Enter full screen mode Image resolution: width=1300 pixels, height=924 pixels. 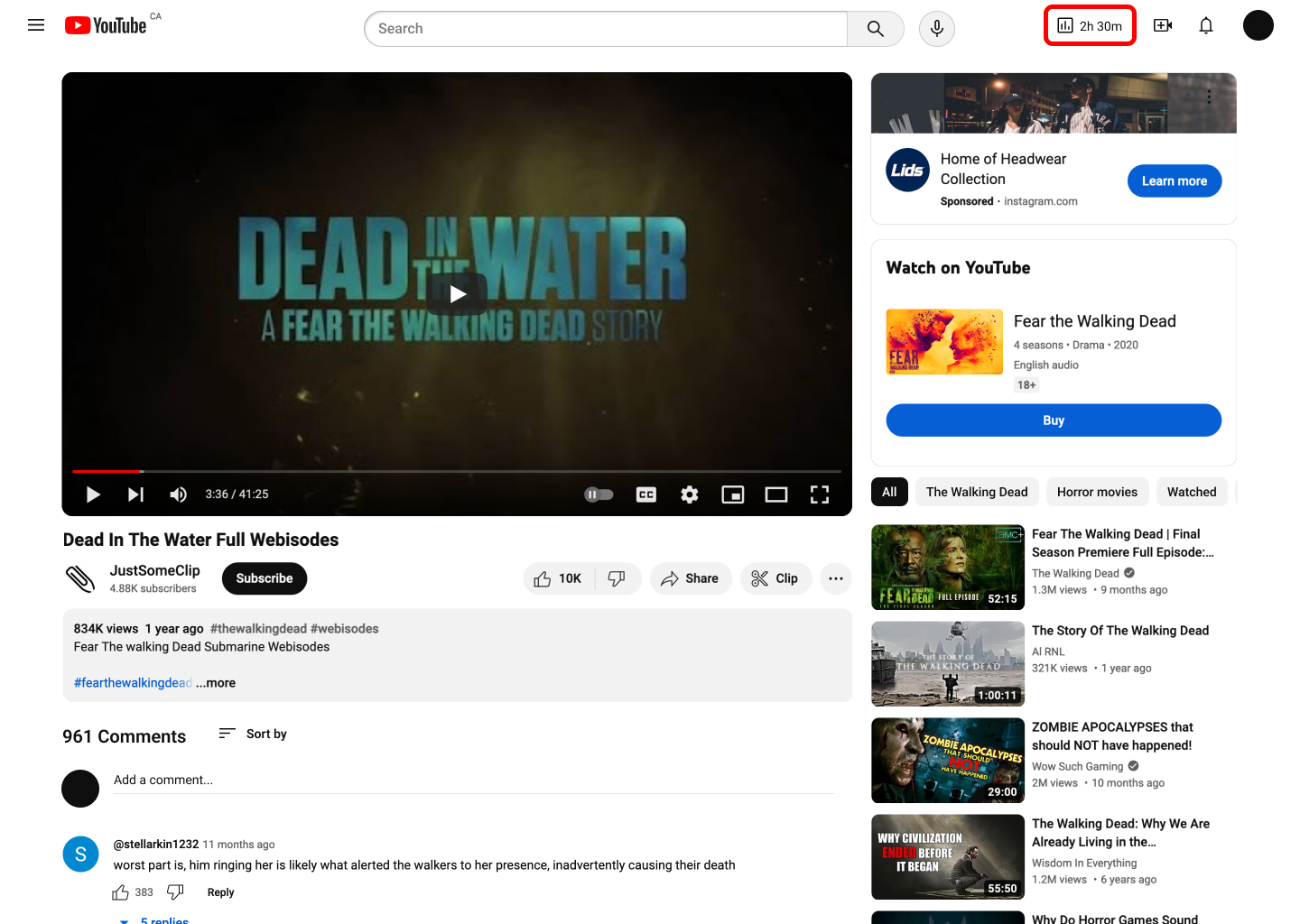tap(820, 494)
